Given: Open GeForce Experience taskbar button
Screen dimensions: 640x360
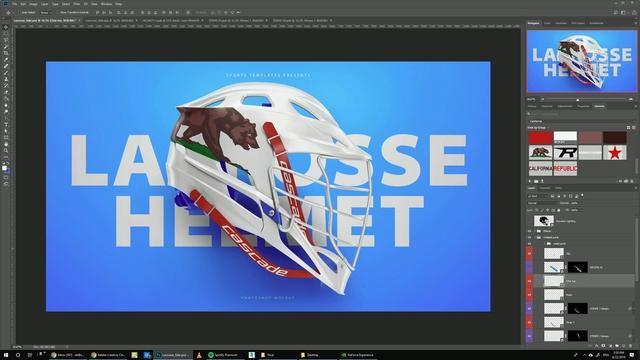Looking at the screenshot, I should click(x=358, y=355).
